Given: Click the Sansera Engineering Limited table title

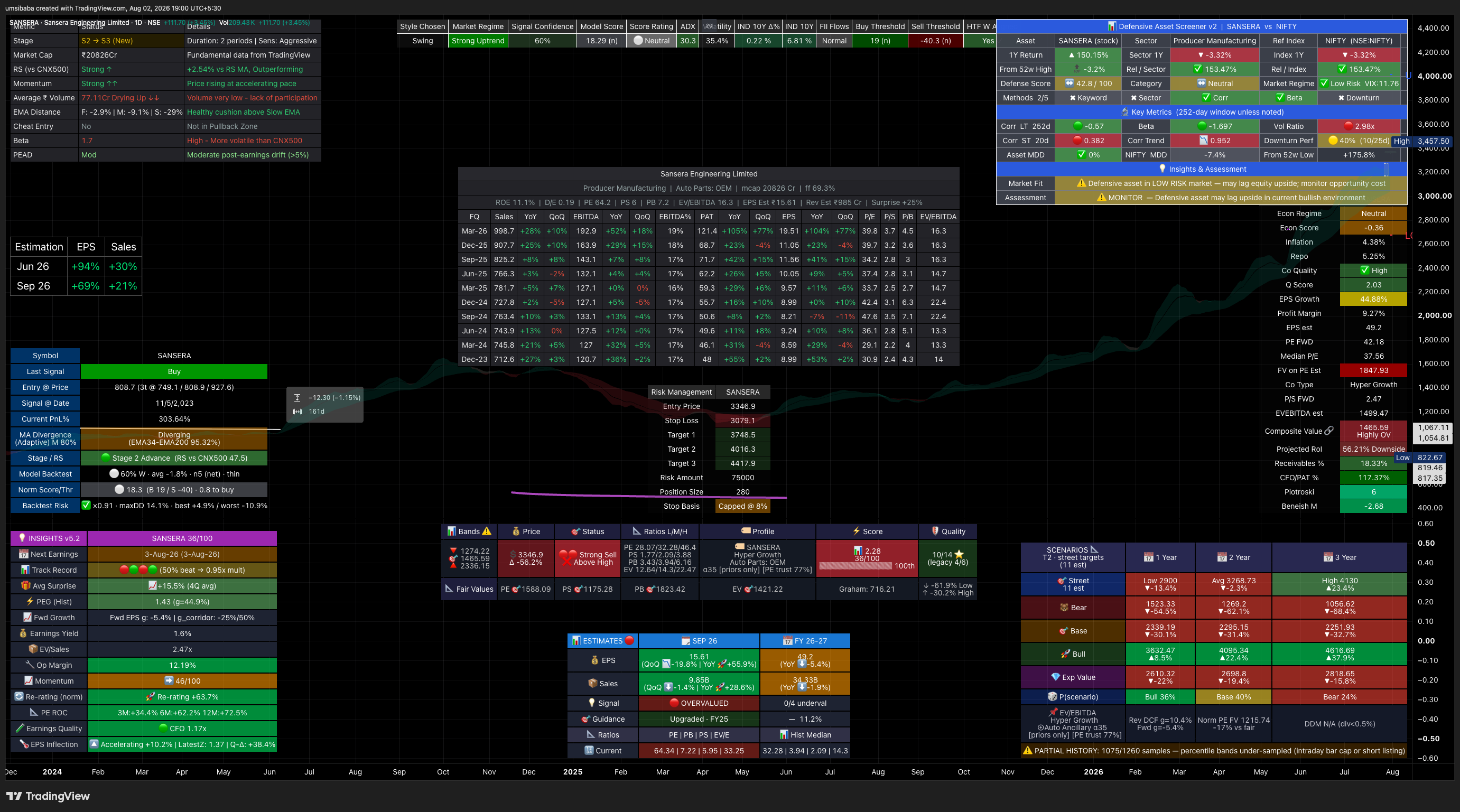Looking at the screenshot, I should pos(709,173).
